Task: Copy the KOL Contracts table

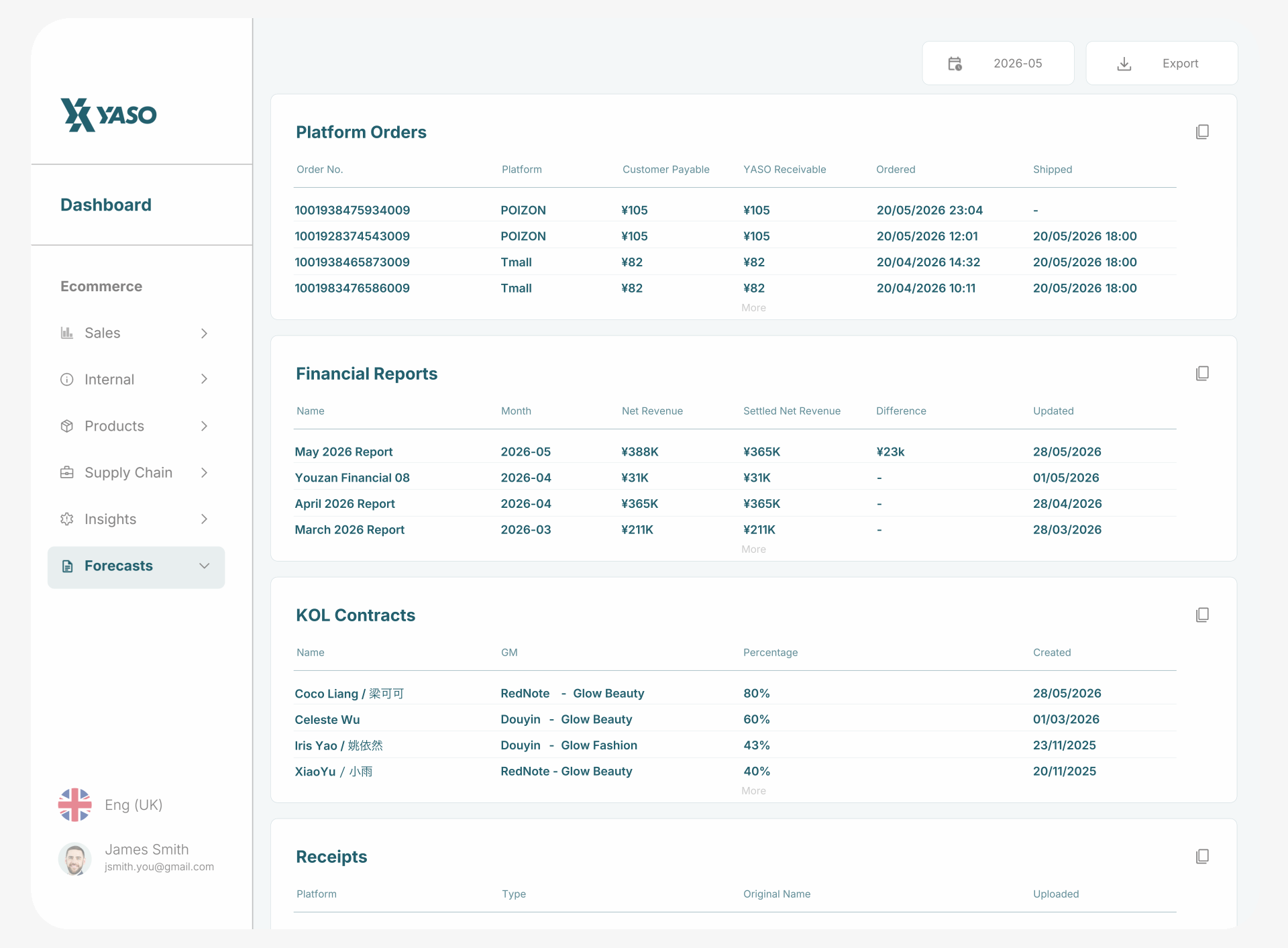Action: pyautogui.click(x=1202, y=615)
